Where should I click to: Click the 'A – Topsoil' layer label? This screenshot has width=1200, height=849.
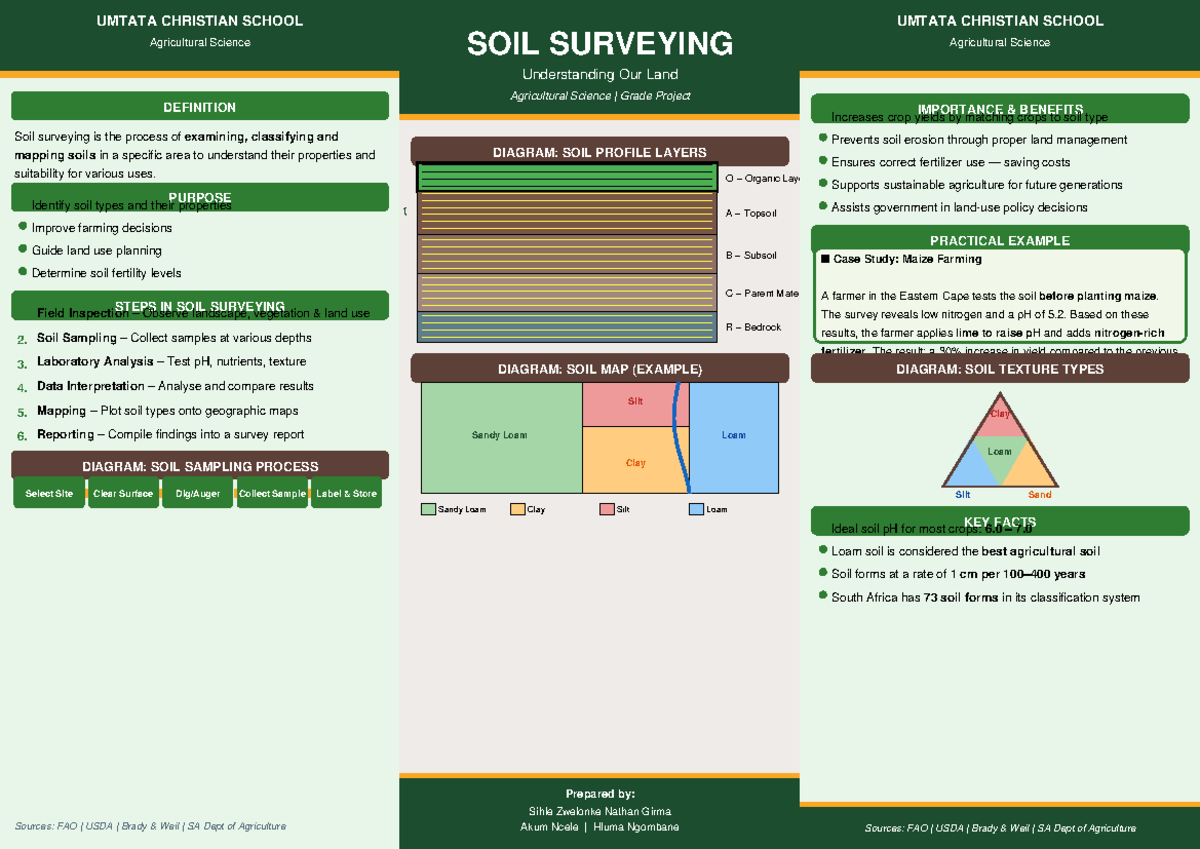[x=751, y=213]
